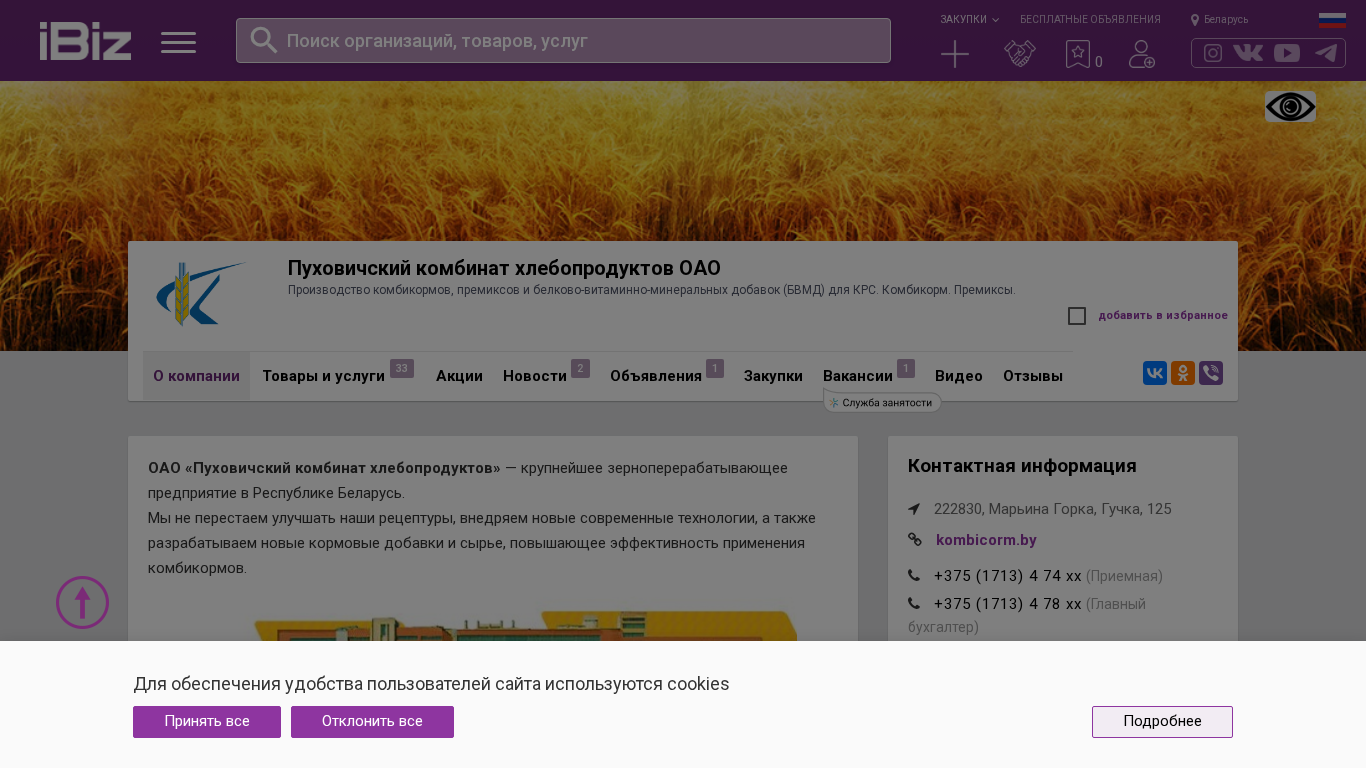This screenshot has height=768, width=1366.
Task: Click the 'Служба занятости' badge
Action: tap(882, 402)
